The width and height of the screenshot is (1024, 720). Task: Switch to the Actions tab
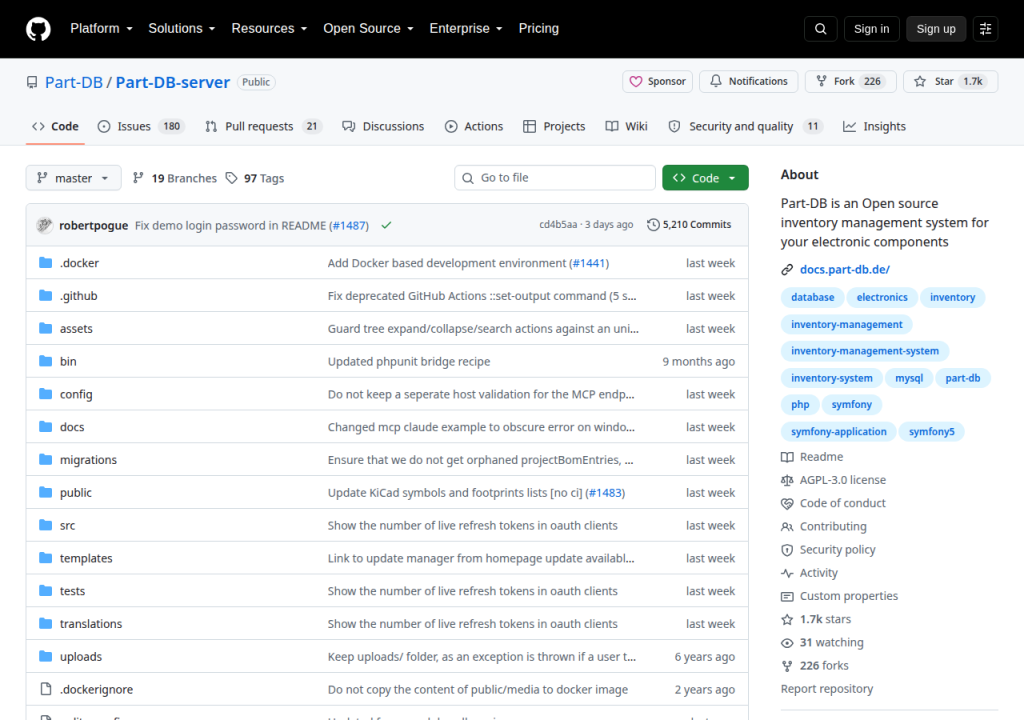click(x=474, y=127)
